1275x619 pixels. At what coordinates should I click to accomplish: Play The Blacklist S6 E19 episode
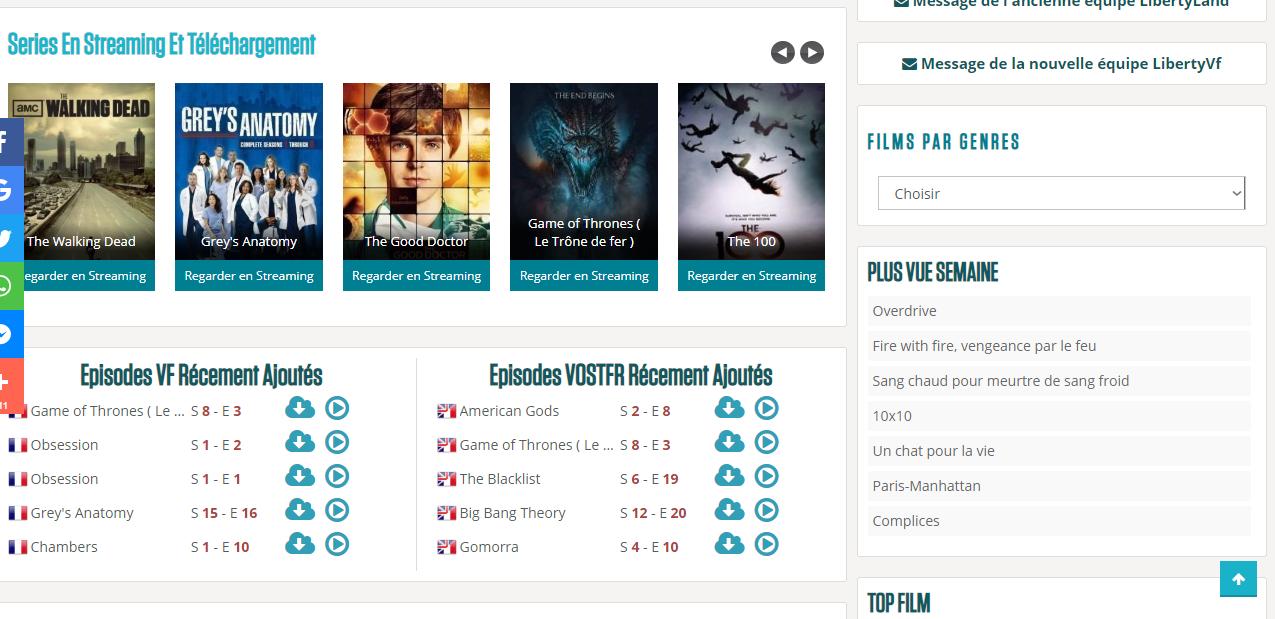(x=766, y=476)
